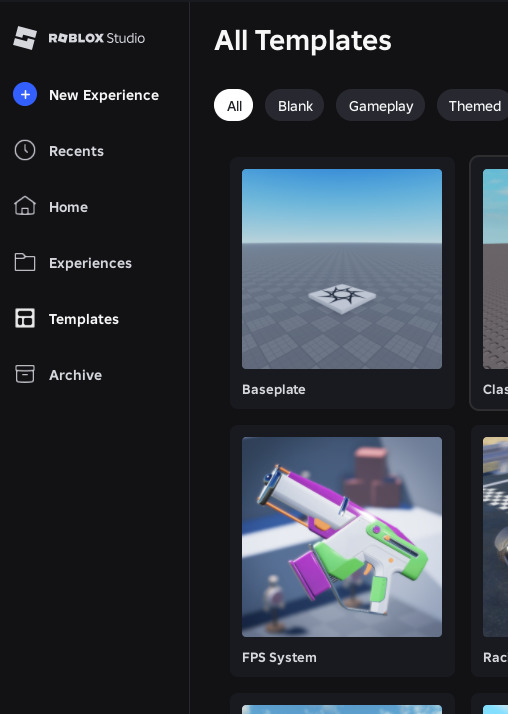Click the Roblox Studio wordmark text
Viewport: 508px width, 714px height.
[97, 38]
